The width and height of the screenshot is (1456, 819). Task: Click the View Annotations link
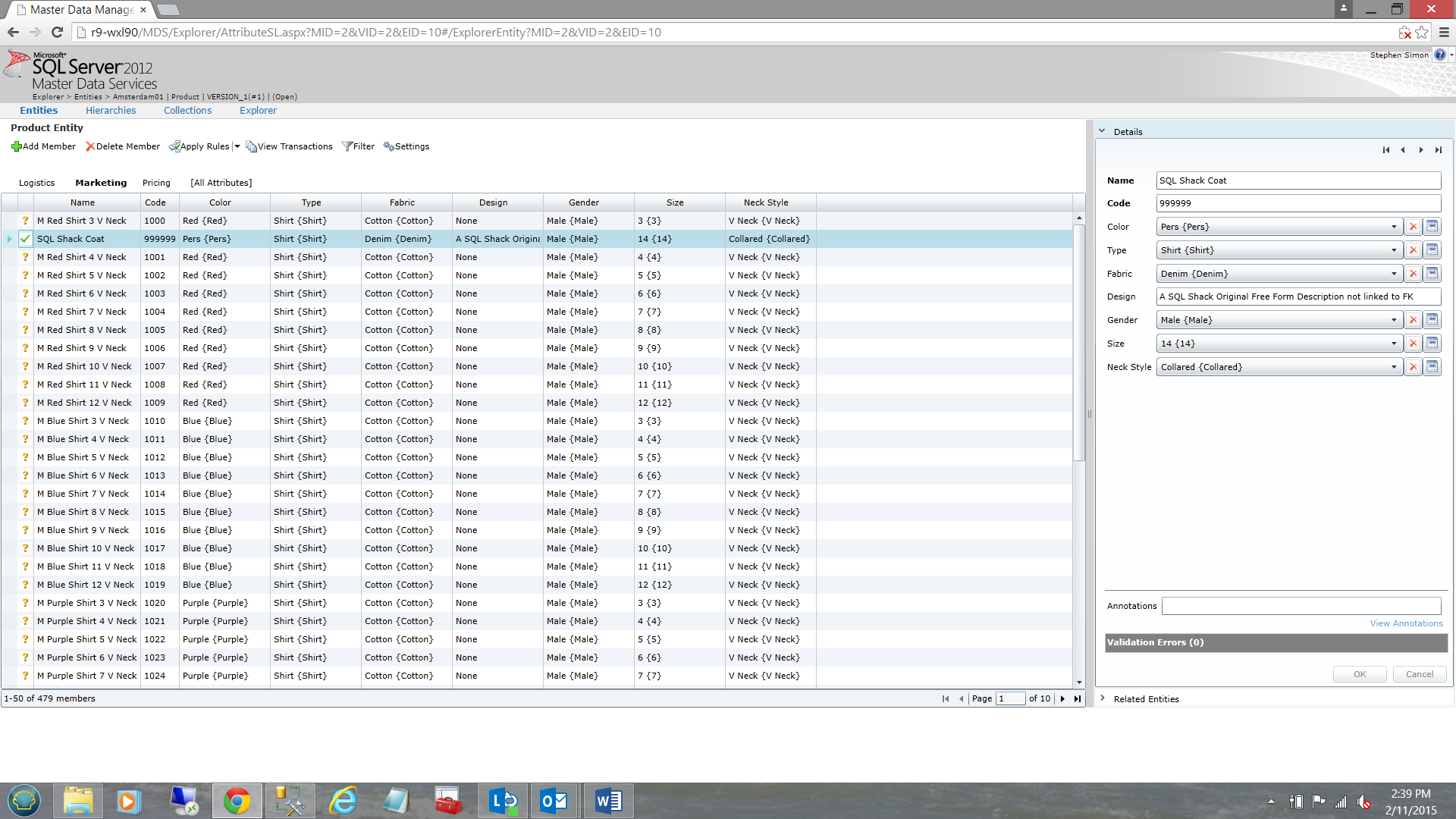coord(1406,623)
